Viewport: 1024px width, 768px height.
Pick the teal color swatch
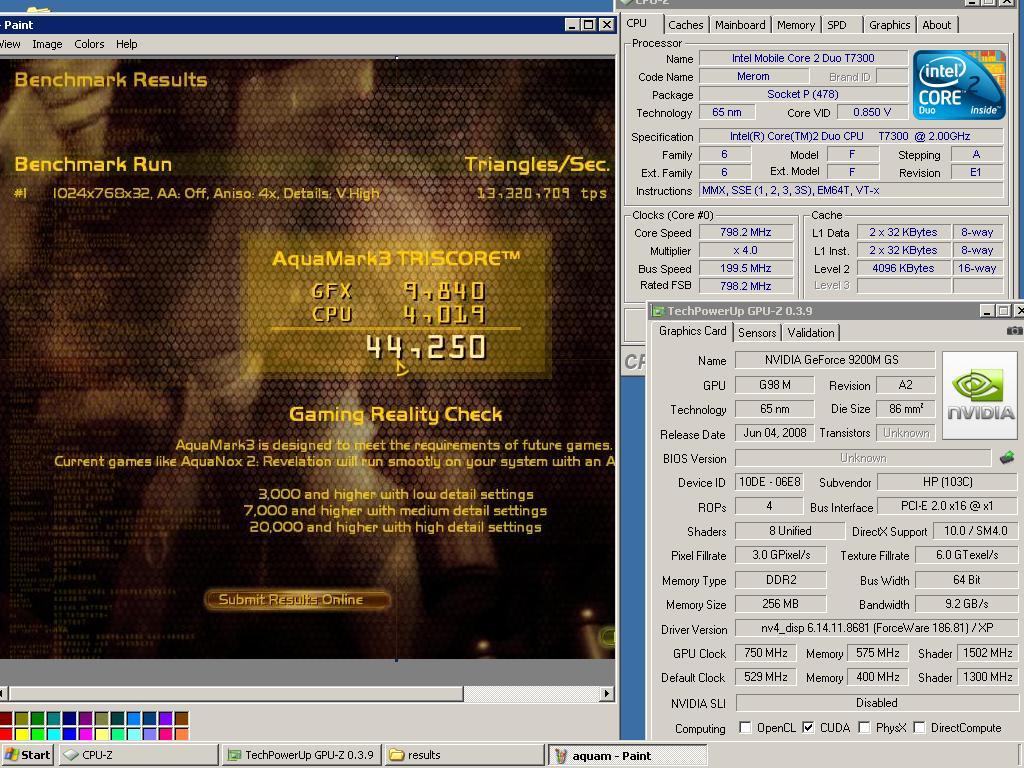(x=54, y=718)
